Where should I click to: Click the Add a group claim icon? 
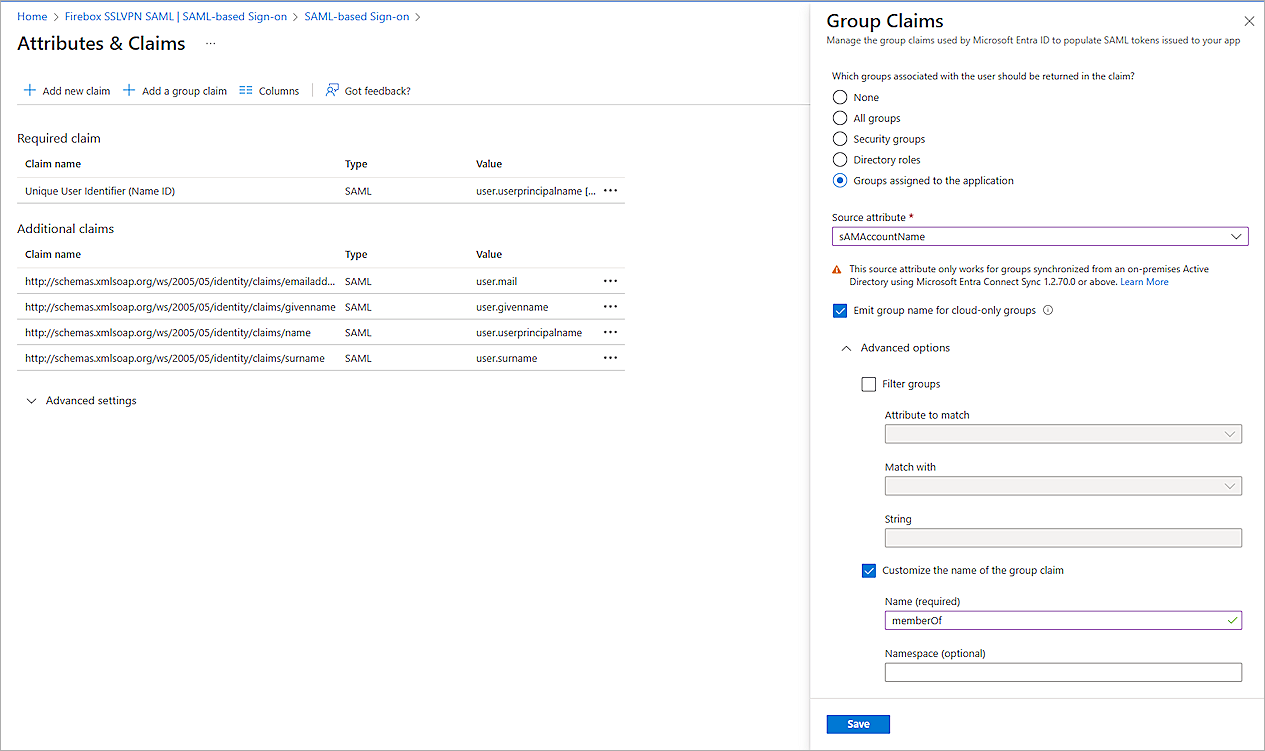[129, 91]
